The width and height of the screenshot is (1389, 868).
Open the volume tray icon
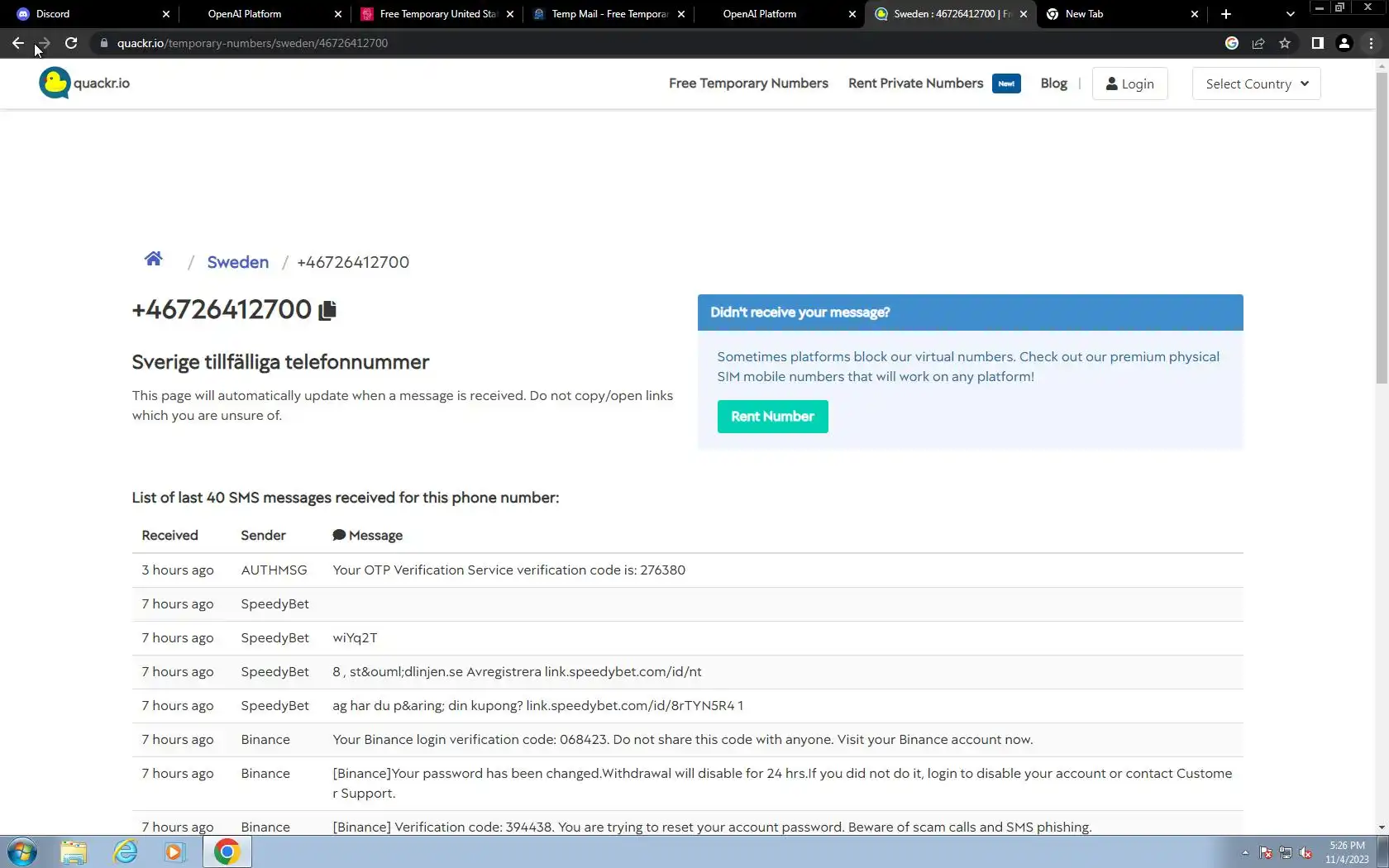click(1305, 852)
